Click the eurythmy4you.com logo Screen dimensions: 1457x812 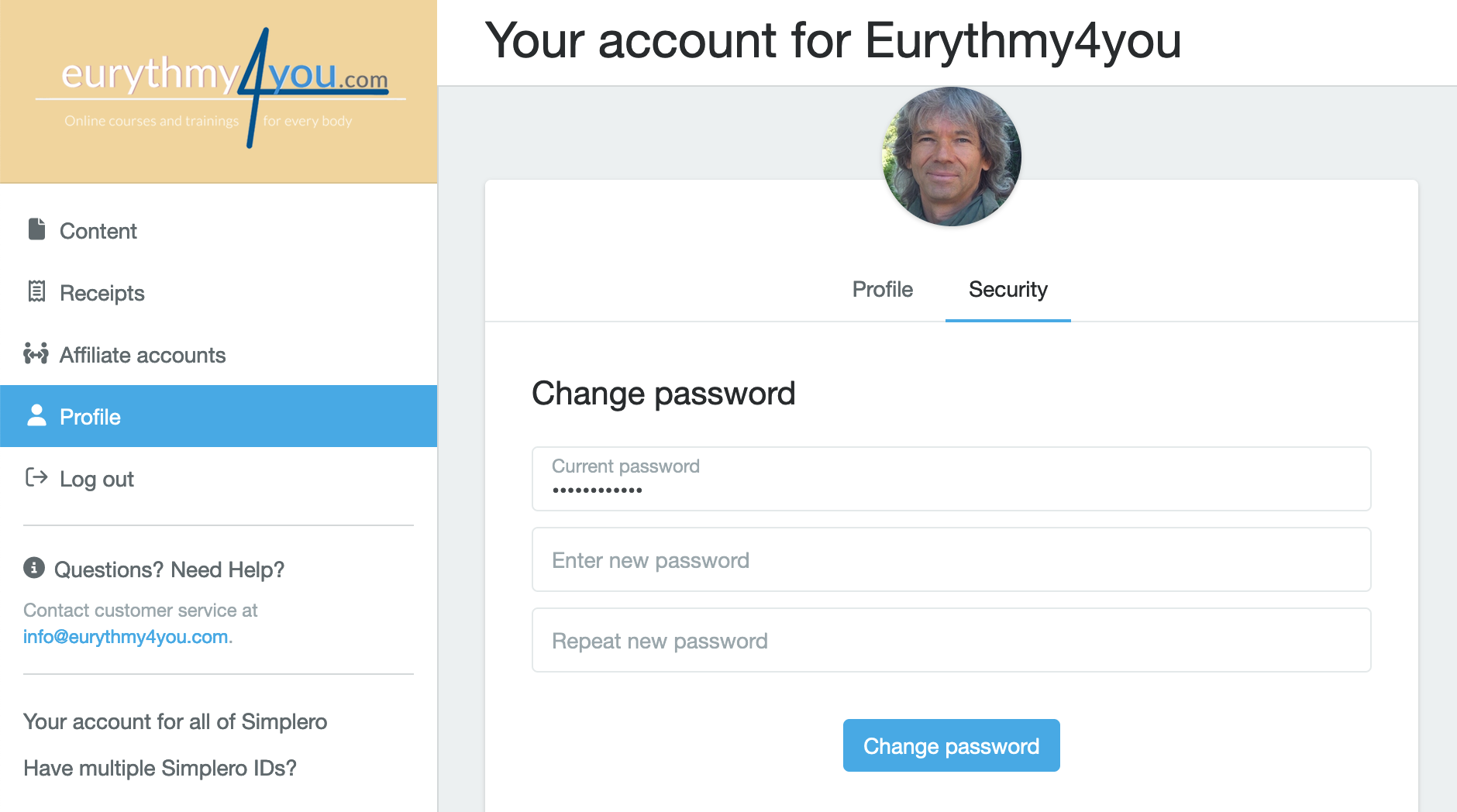221,88
